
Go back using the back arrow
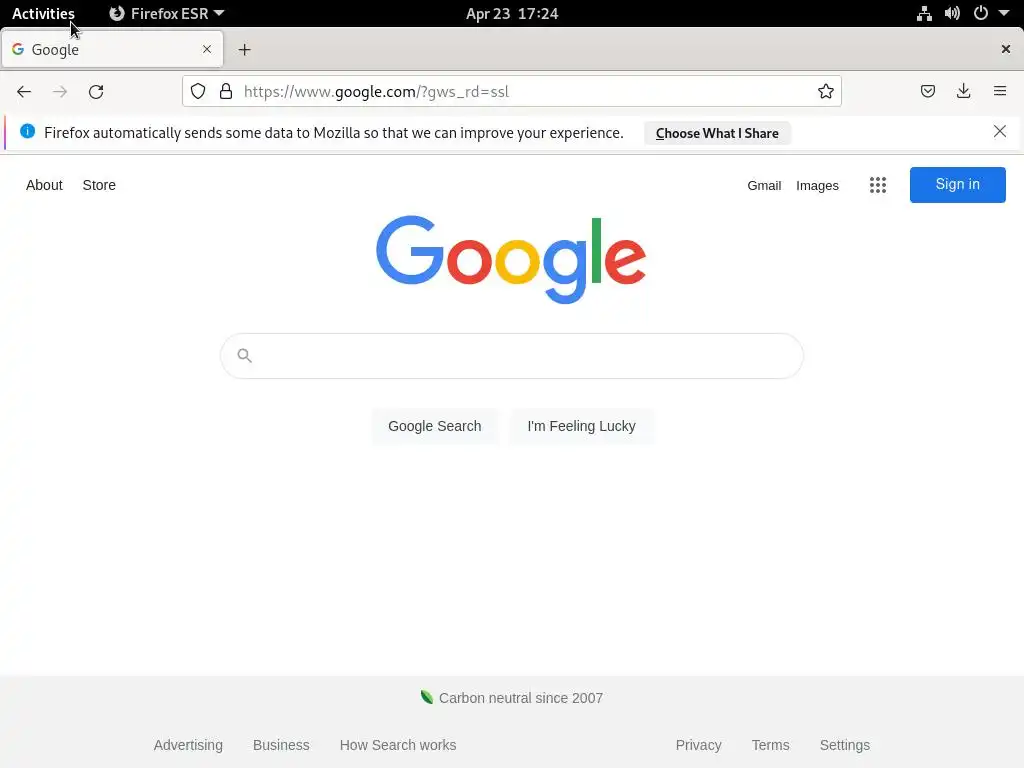pyautogui.click(x=24, y=91)
